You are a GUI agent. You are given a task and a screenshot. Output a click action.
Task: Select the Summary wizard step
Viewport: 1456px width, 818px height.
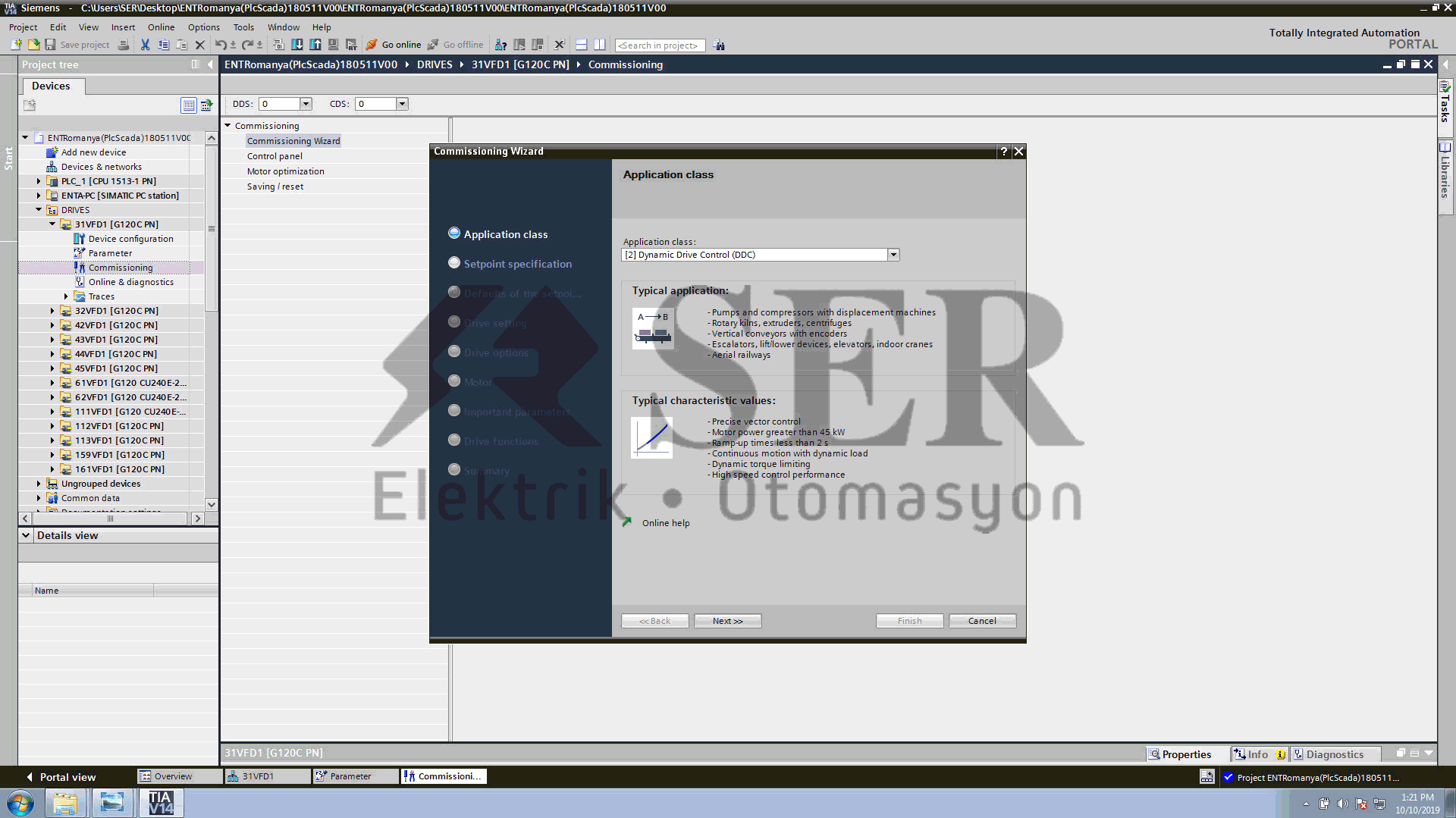point(454,470)
